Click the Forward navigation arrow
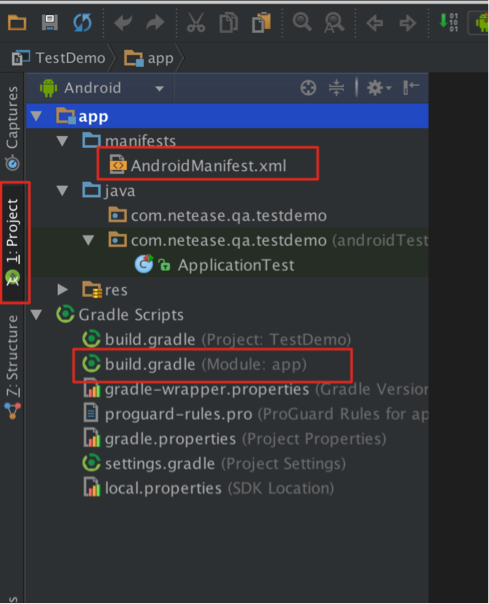Screen dimensions: 489x604 (407, 23)
